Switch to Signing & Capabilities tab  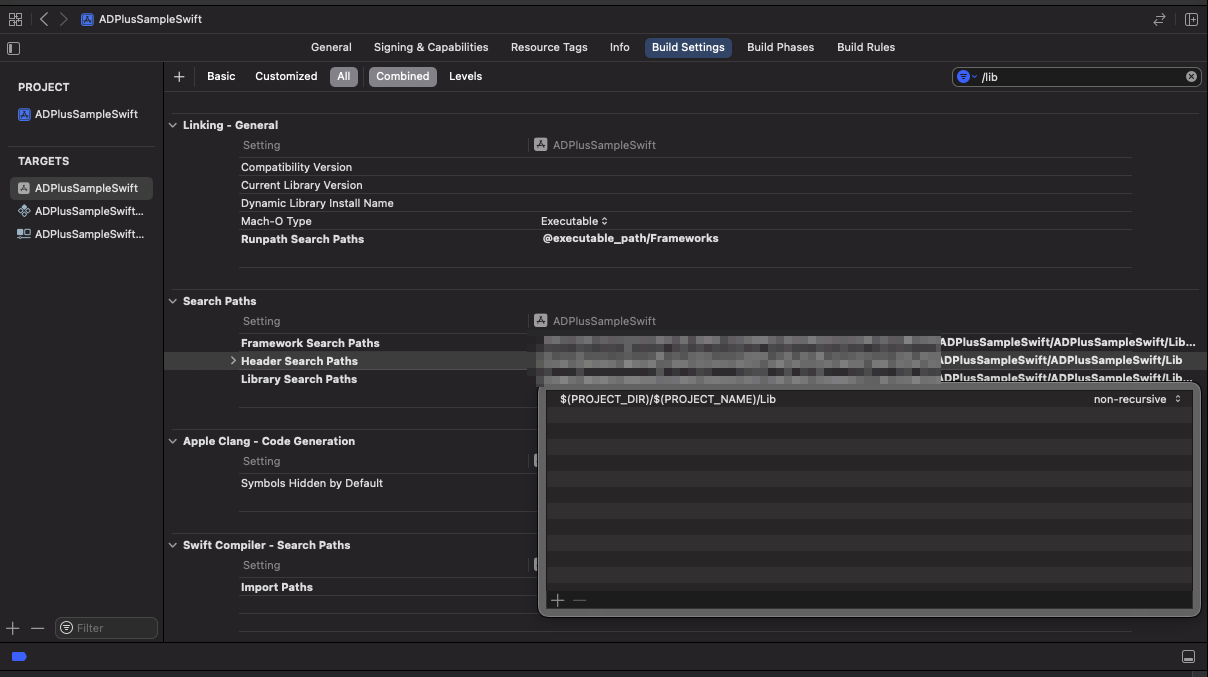tap(431, 47)
